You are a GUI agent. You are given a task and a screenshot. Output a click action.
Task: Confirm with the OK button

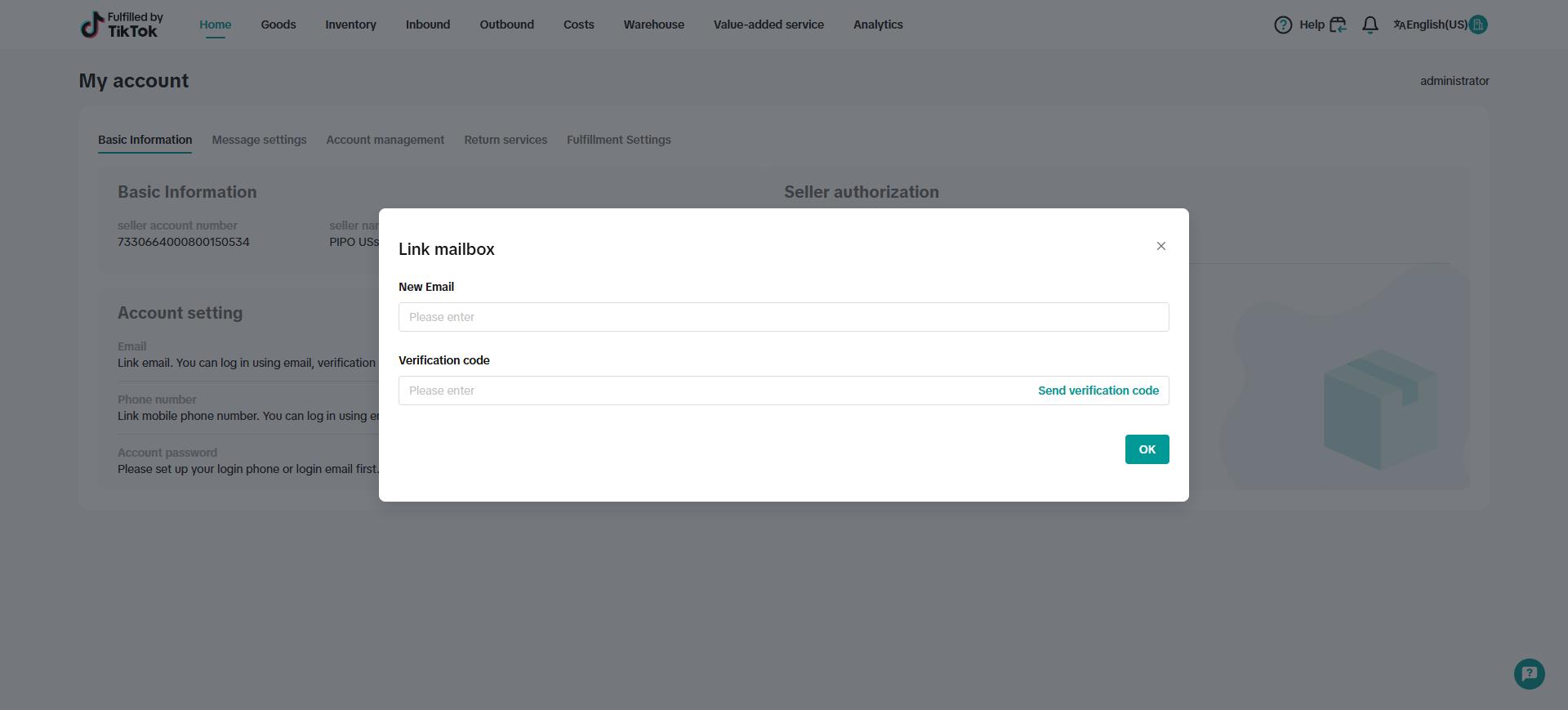(1147, 449)
